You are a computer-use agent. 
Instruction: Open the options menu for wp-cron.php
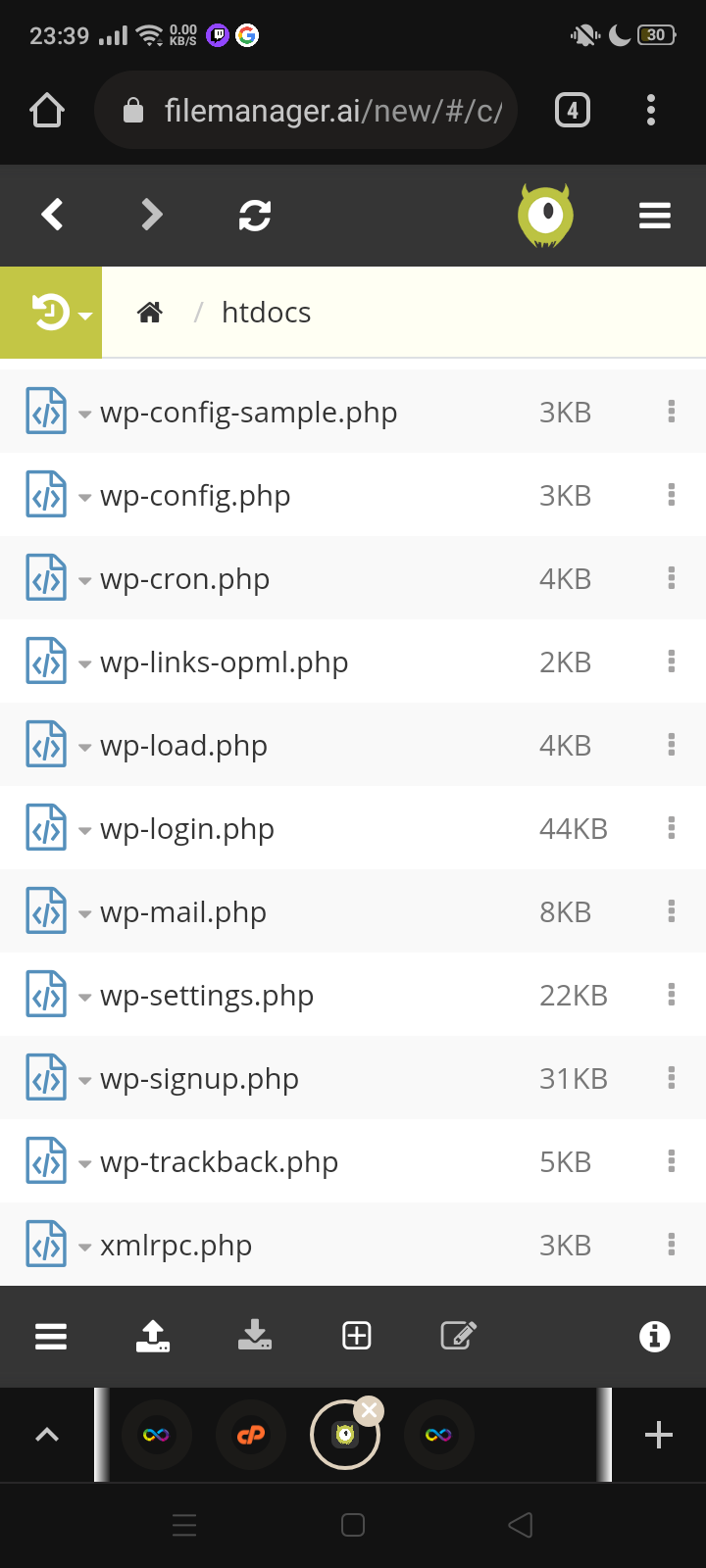coord(672,578)
